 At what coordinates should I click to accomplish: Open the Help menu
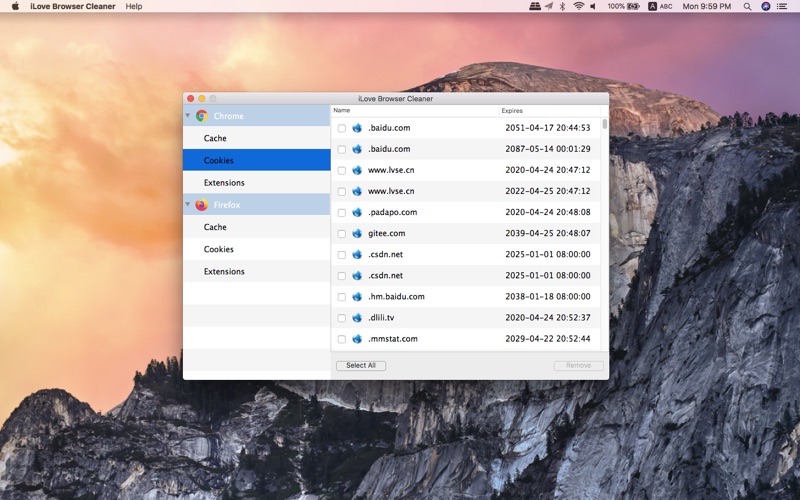134,6
